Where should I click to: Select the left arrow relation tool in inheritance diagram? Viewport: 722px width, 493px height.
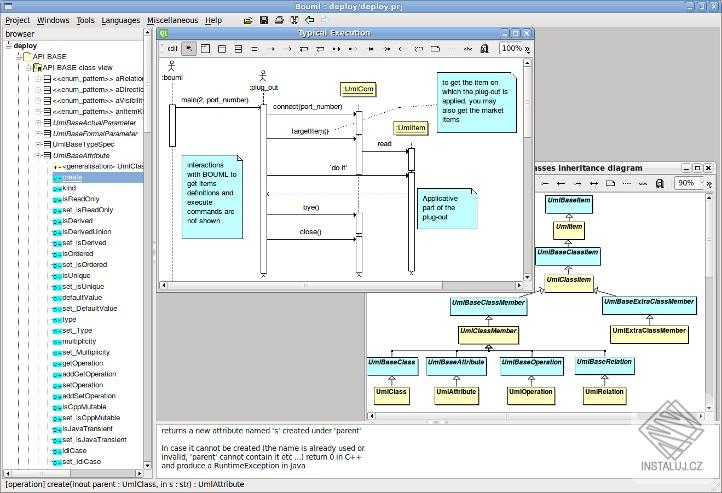[x=561, y=184]
